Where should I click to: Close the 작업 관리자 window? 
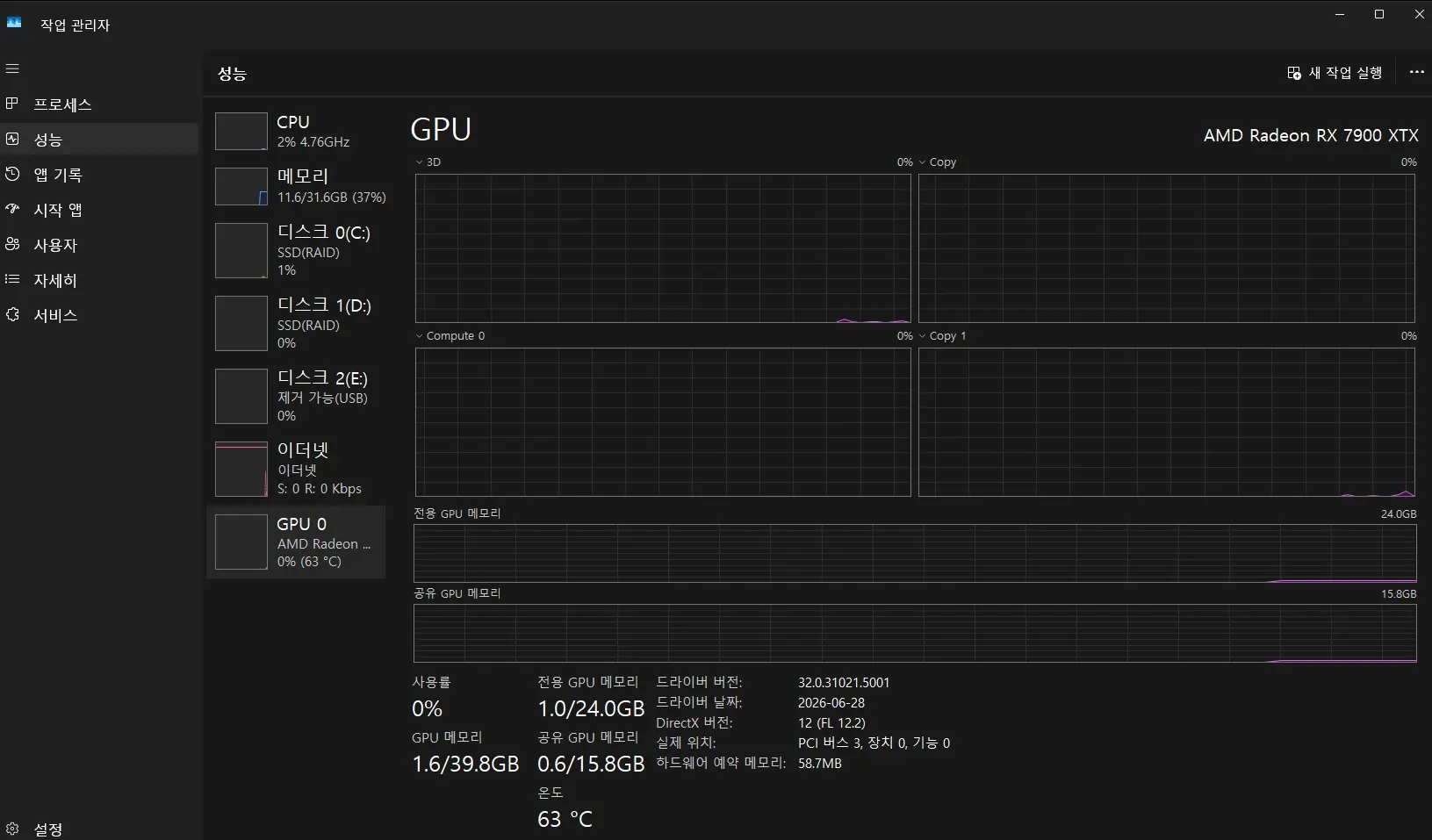pyautogui.click(x=1419, y=14)
